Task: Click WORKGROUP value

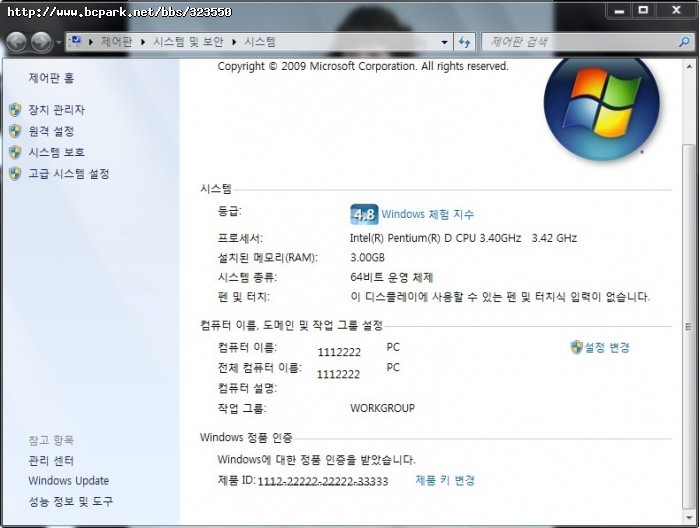Action: [x=383, y=408]
